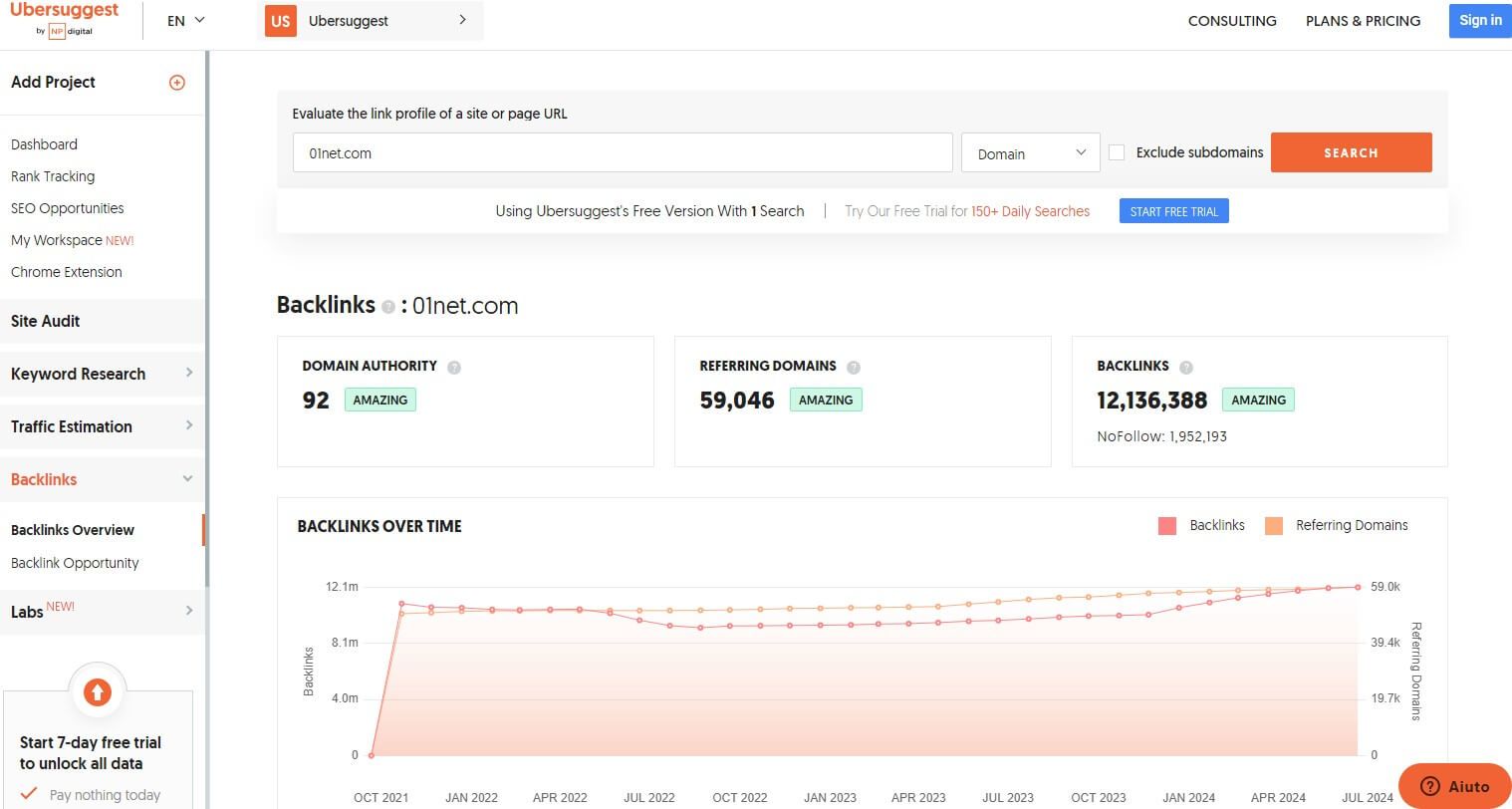Image resolution: width=1512 pixels, height=809 pixels.
Task: Select Backlinks Overview
Action: coord(73,530)
